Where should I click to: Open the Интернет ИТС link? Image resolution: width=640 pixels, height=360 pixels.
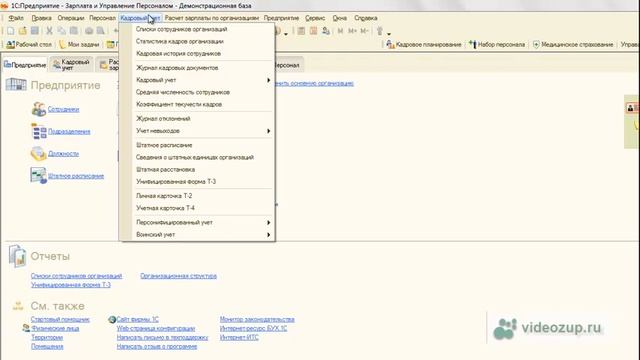239,338
